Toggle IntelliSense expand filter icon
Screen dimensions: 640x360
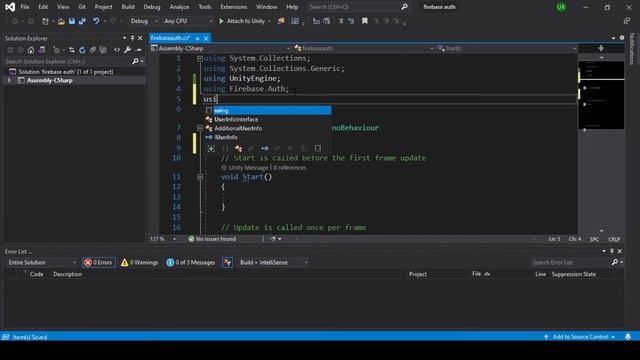(211, 148)
